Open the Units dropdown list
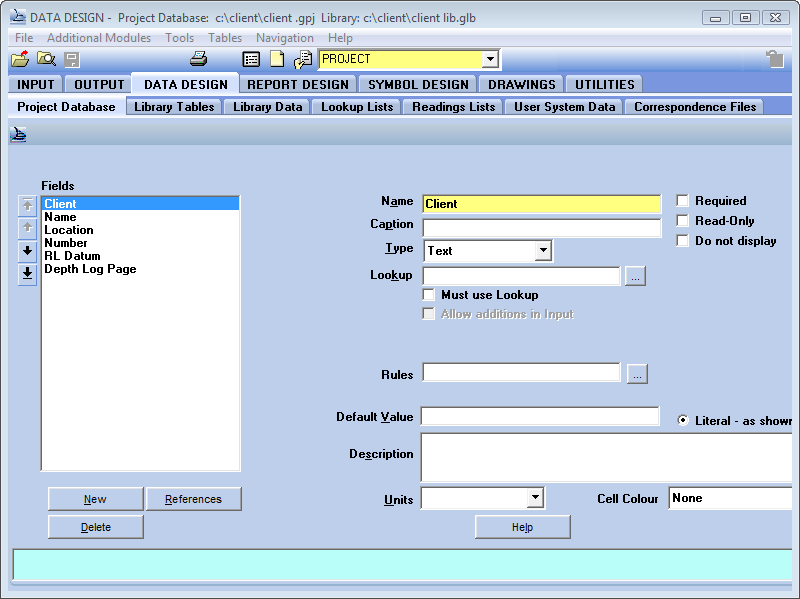 535,497
